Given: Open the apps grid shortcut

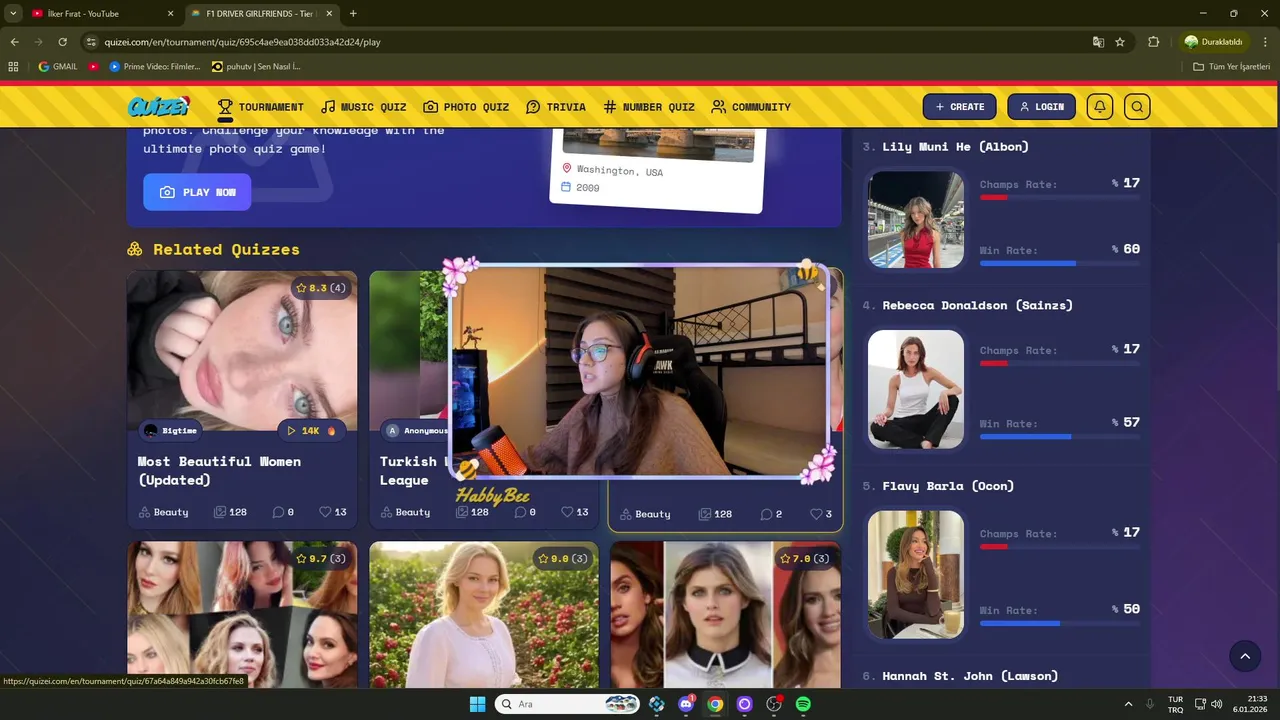Looking at the screenshot, I should click(x=13, y=67).
